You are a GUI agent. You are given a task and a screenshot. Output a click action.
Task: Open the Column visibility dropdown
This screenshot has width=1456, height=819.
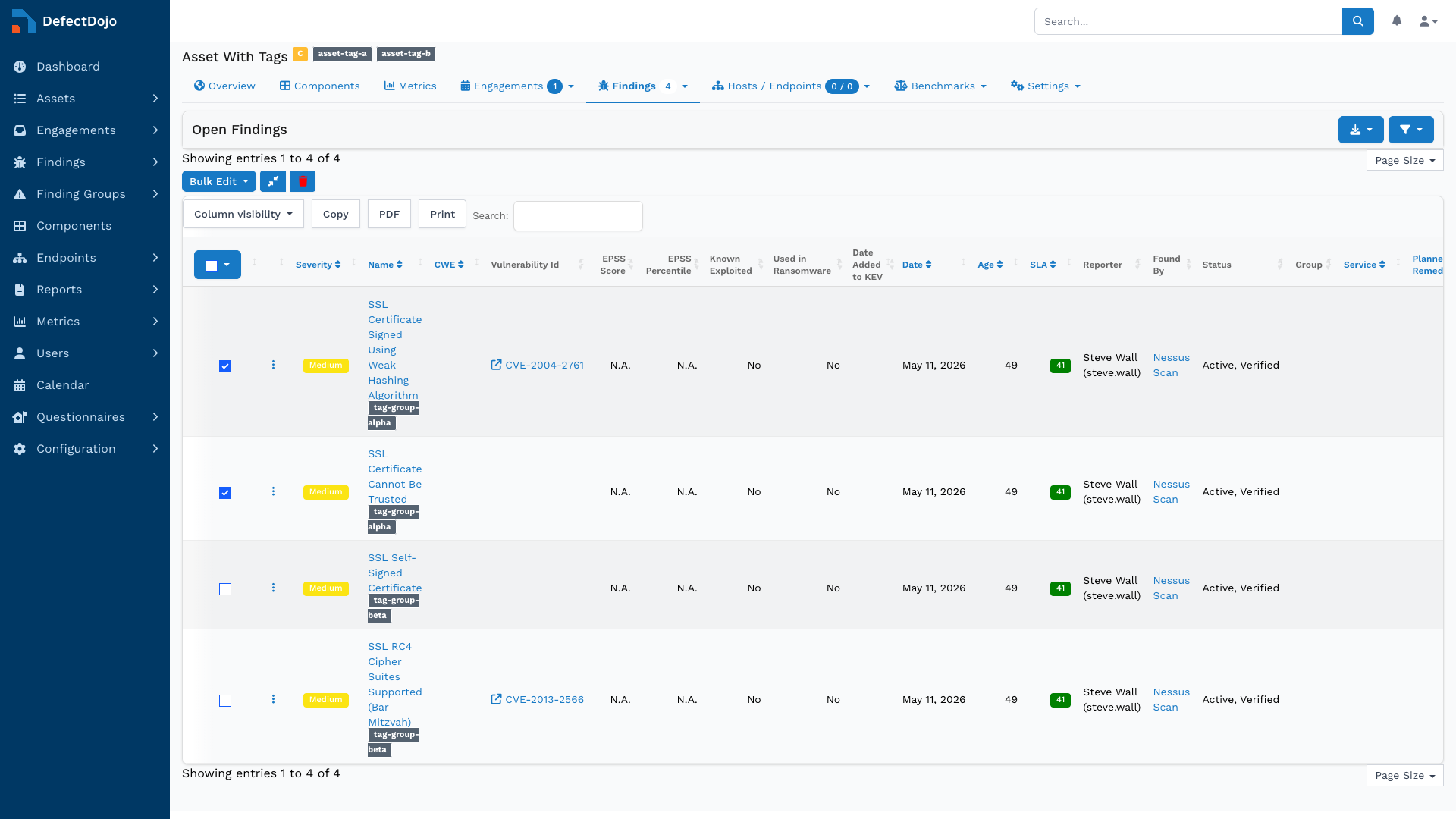243,215
